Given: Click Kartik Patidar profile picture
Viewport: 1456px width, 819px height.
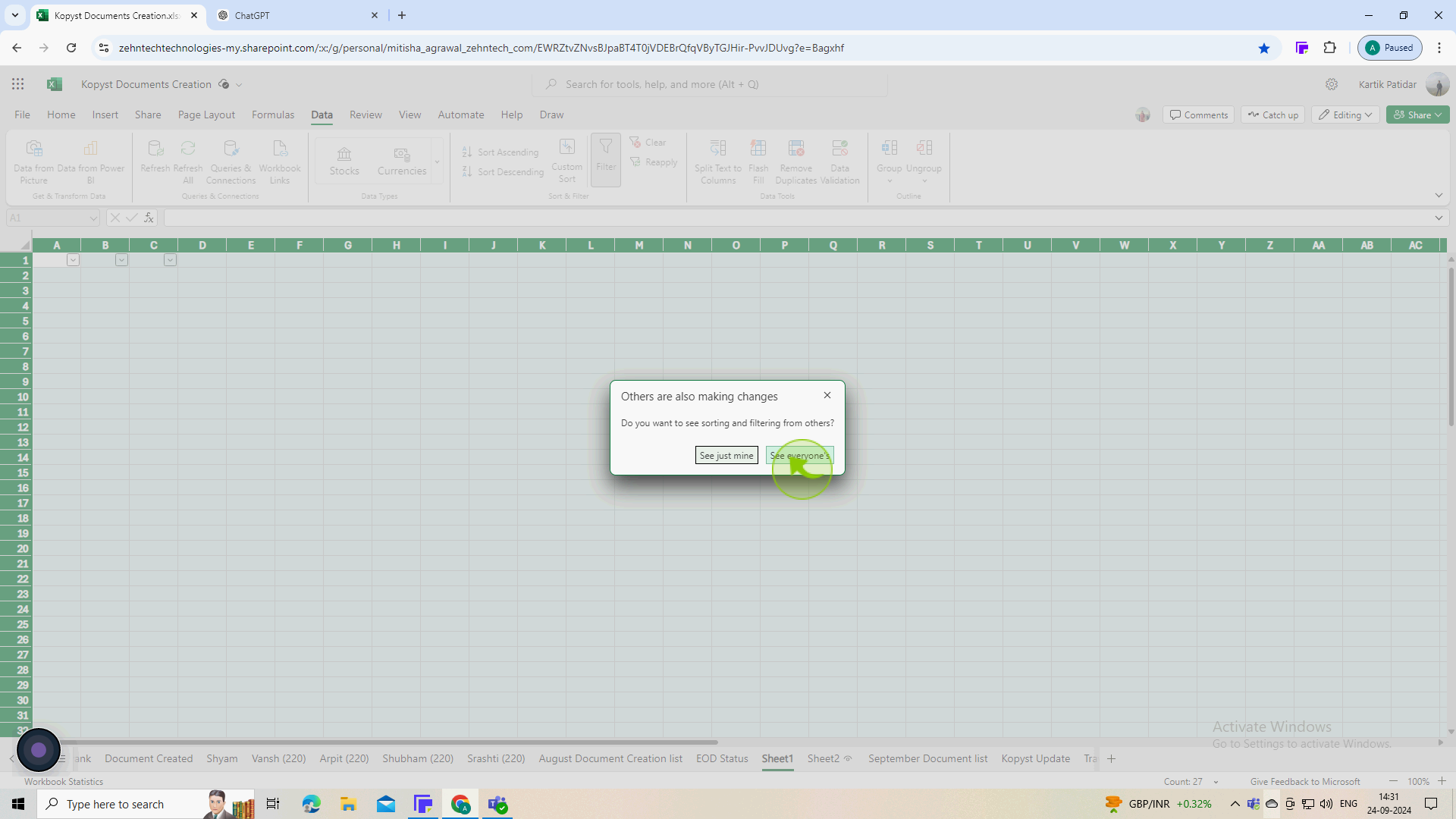Looking at the screenshot, I should pos(1437,84).
